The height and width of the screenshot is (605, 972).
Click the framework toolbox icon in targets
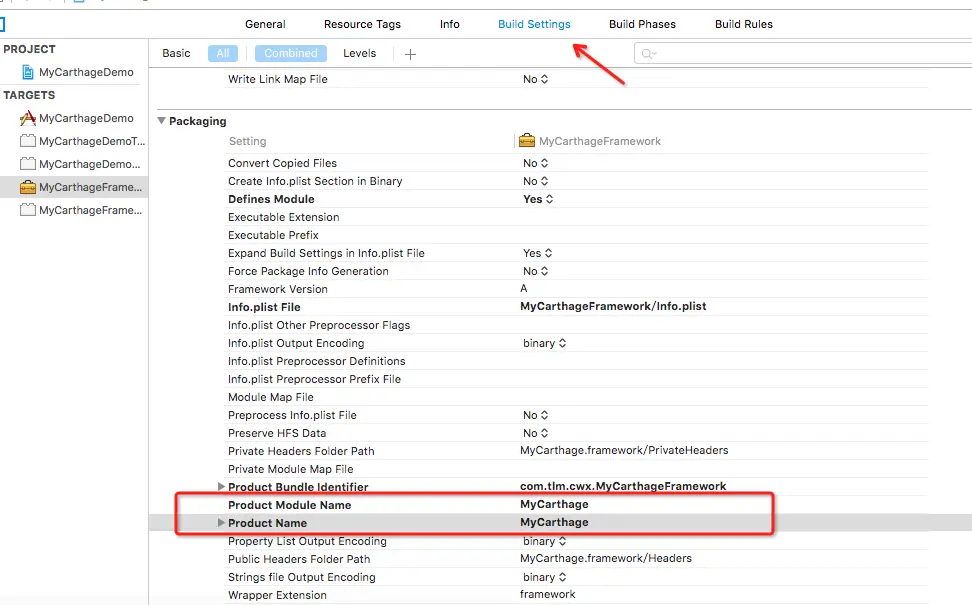pyautogui.click(x=27, y=187)
